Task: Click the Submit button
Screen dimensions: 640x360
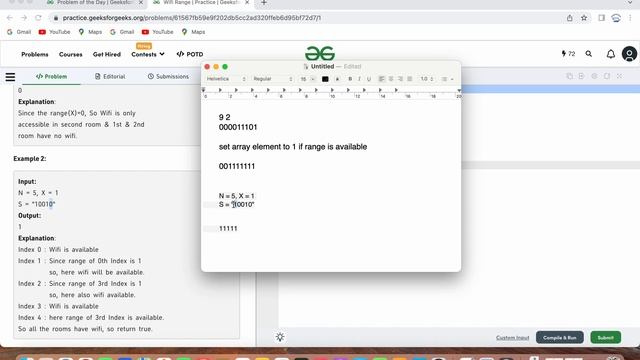Action: [606, 338]
